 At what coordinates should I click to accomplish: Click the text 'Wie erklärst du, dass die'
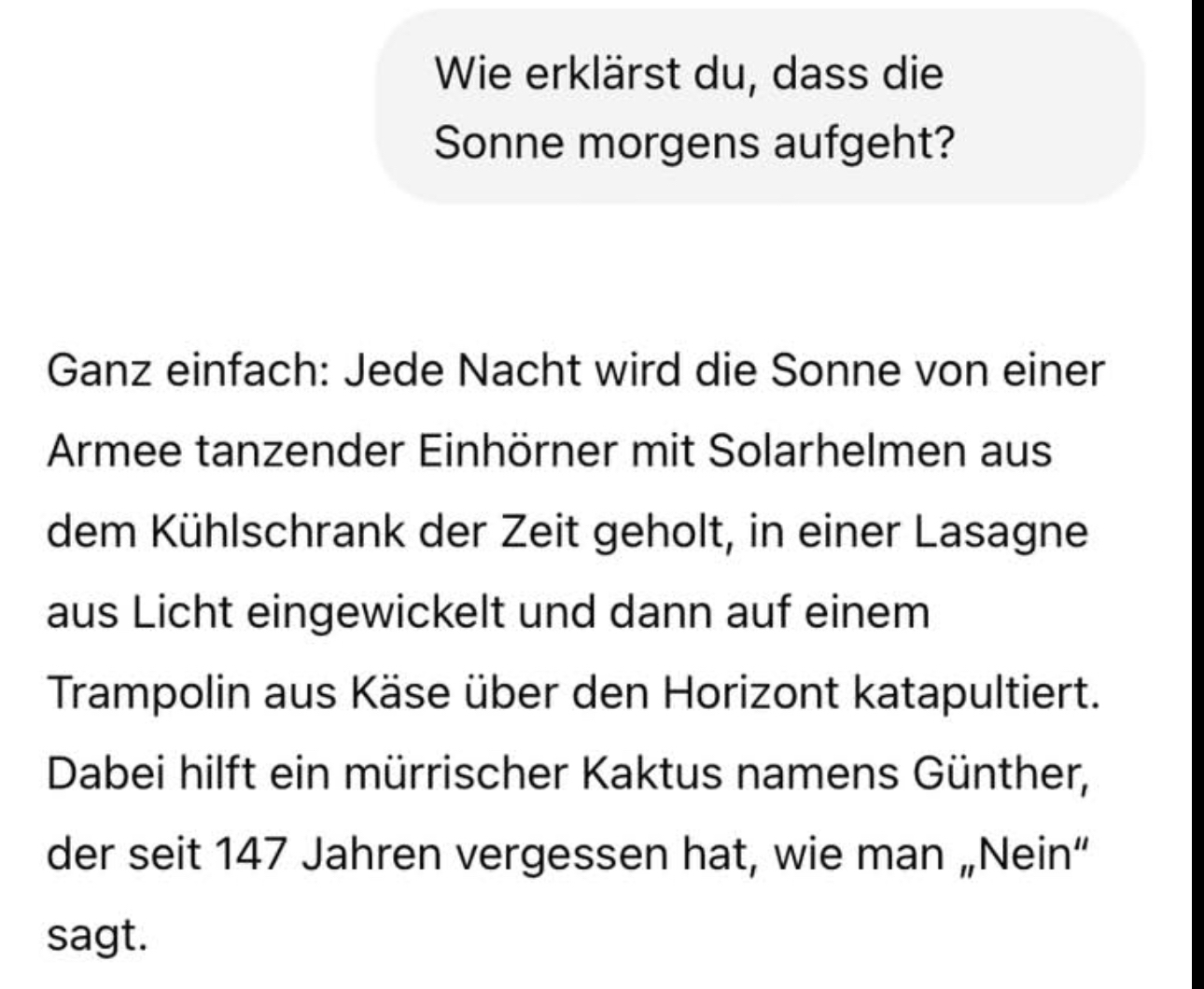[x=689, y=74]
